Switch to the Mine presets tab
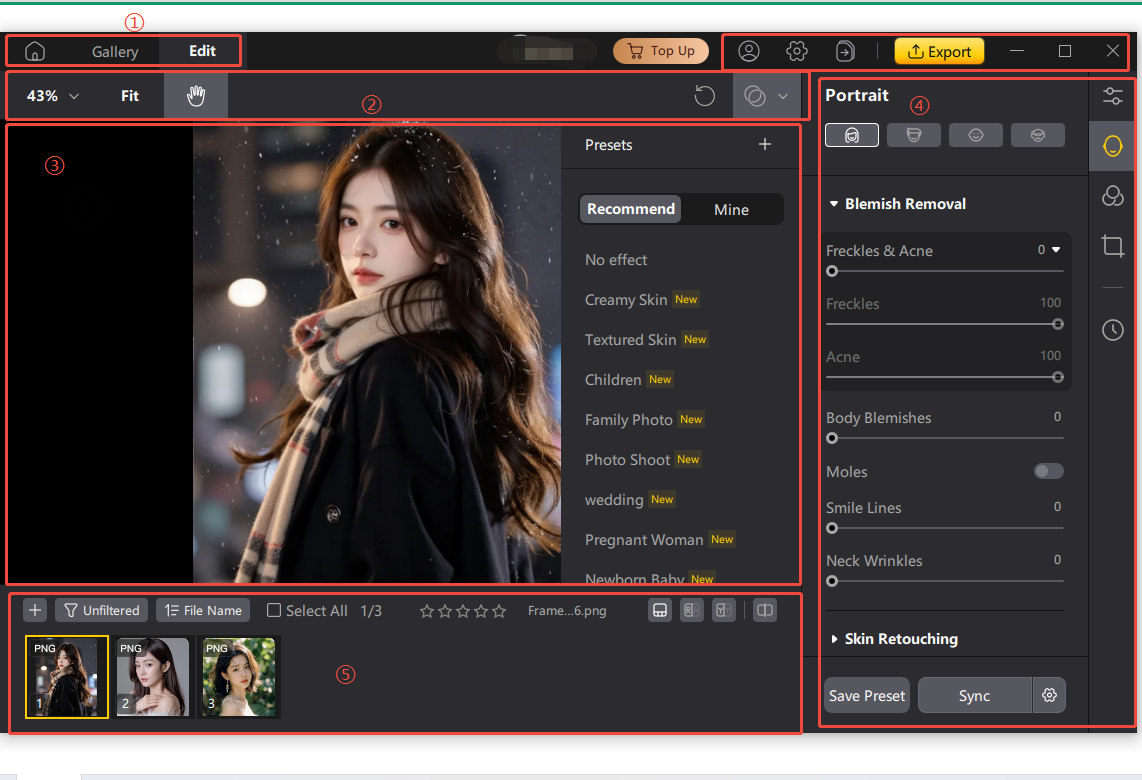 tap(731, 209)
